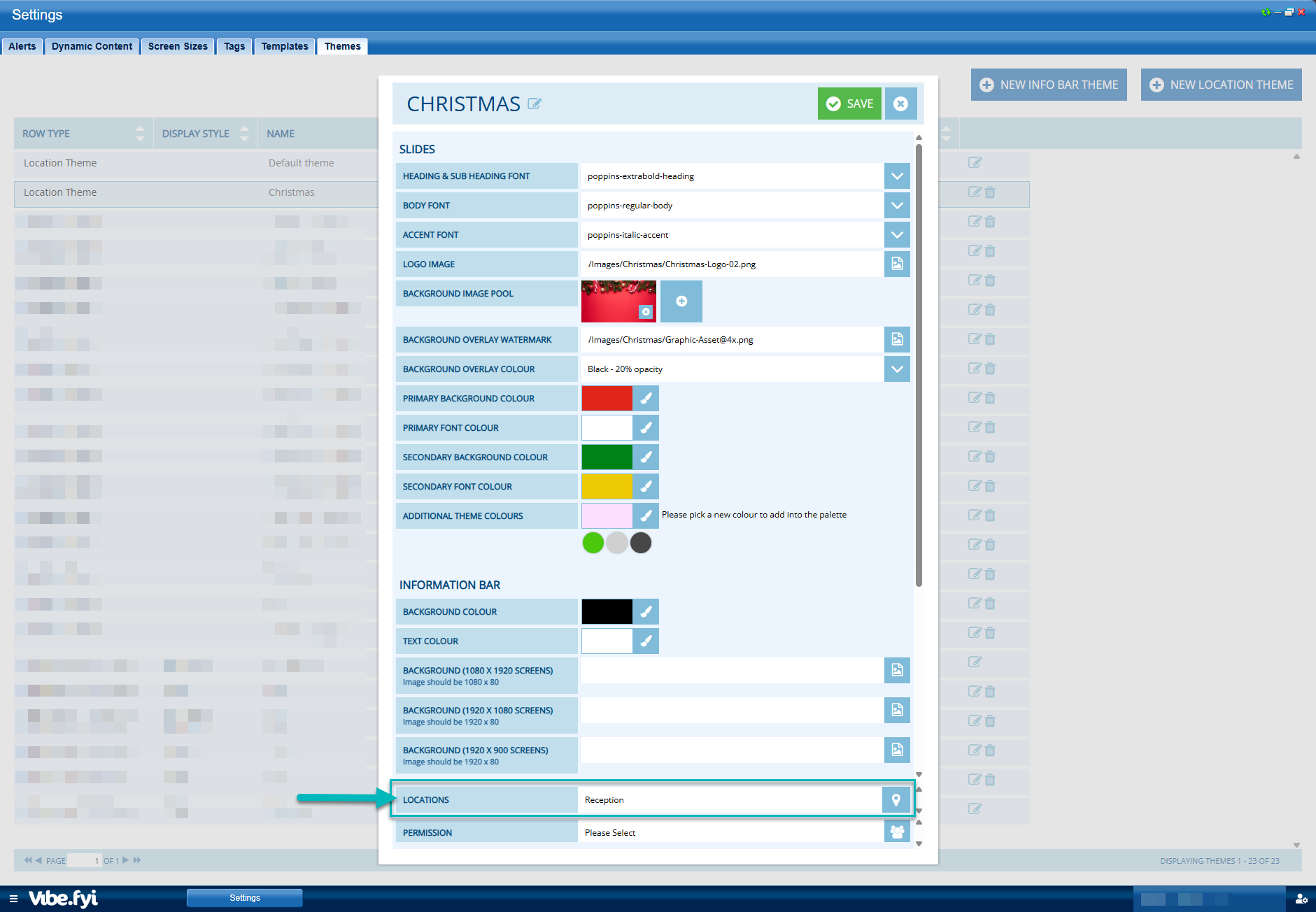The height and width of the screenshot is (912, 1316).
Task: Click the Secondary Font Colour yellow swatch
Action: [x=607, y=487]
